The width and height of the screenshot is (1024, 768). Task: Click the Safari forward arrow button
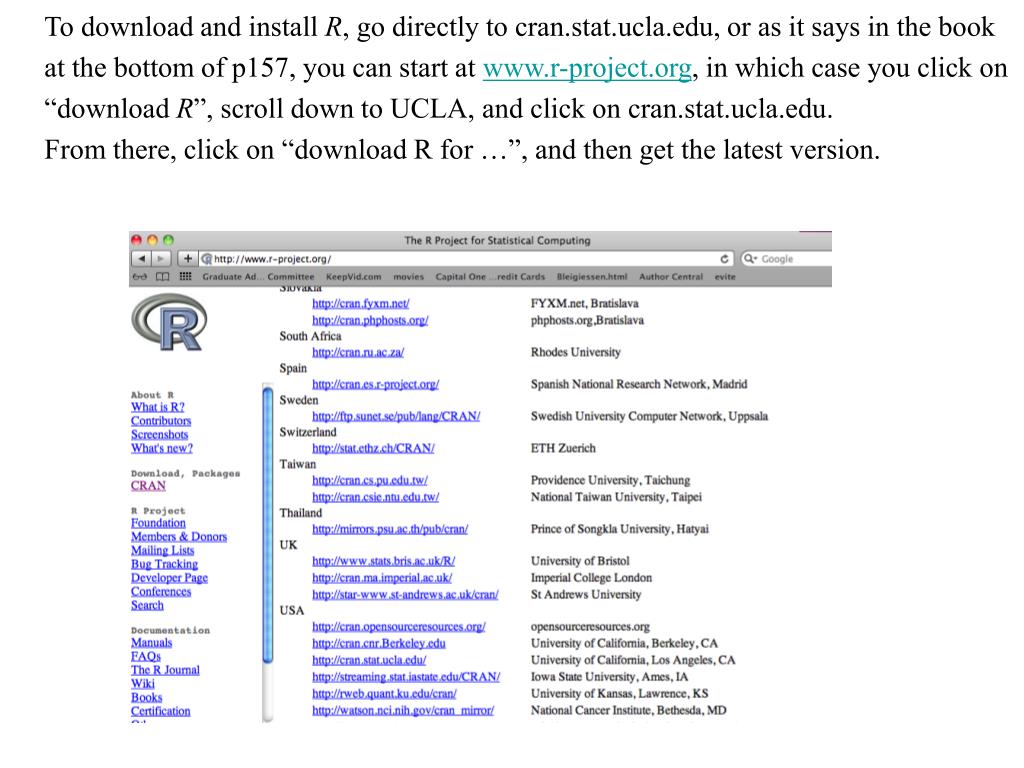(161, 259)
